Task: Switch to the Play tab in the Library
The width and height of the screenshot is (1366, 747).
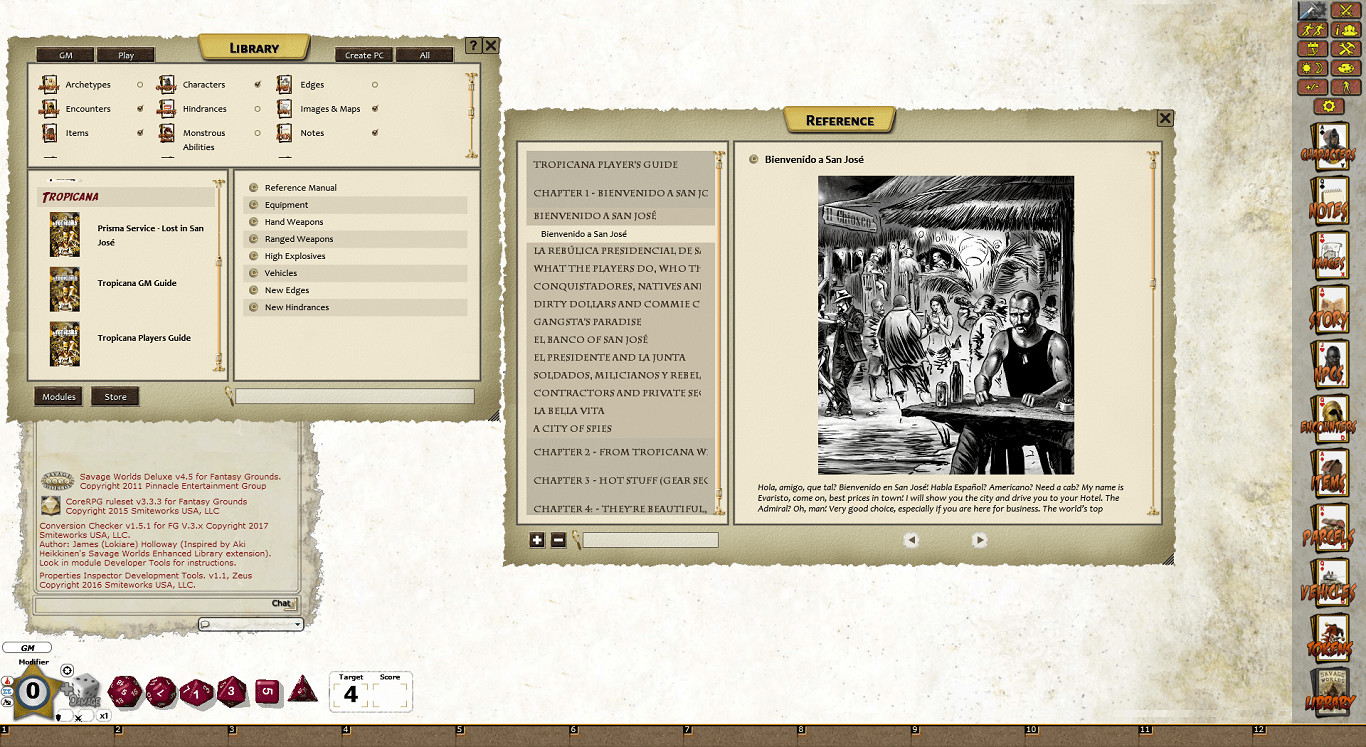Action: [126, 54]
